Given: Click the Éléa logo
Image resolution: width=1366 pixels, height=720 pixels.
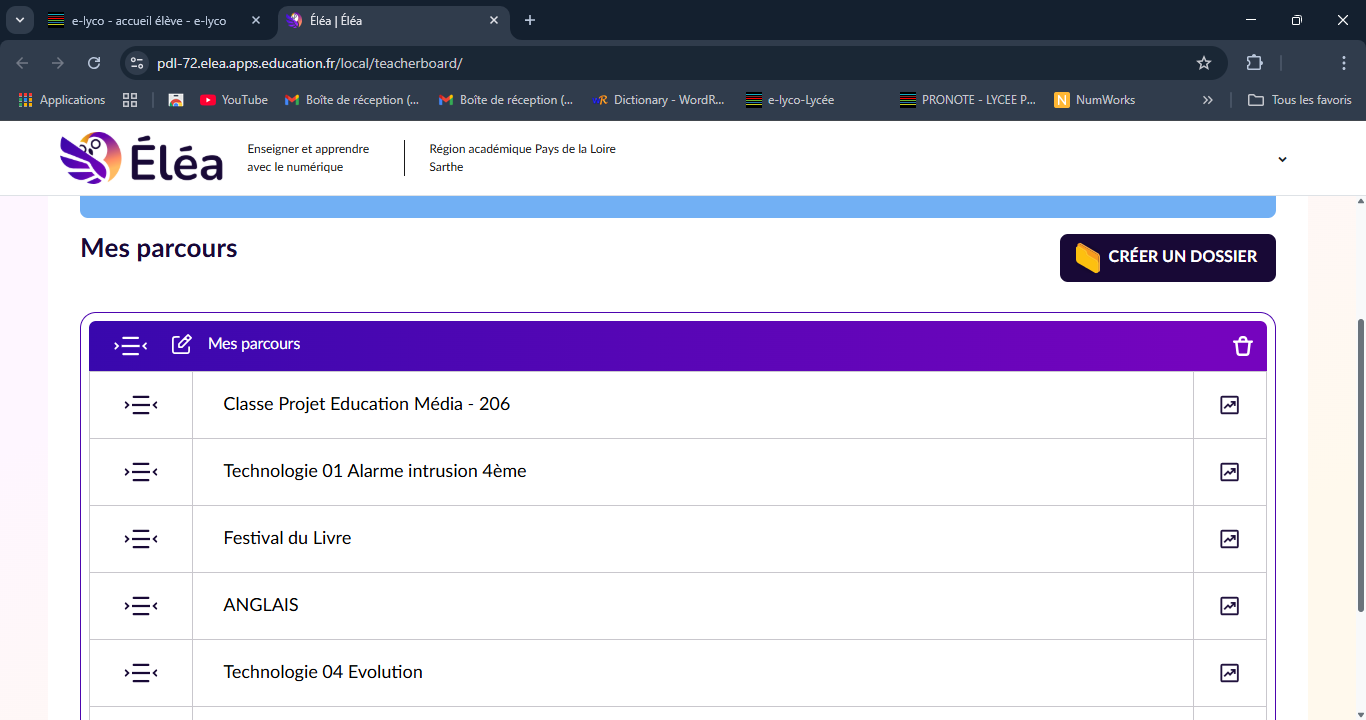Looking at the screenshot, I should coord(141,158).
